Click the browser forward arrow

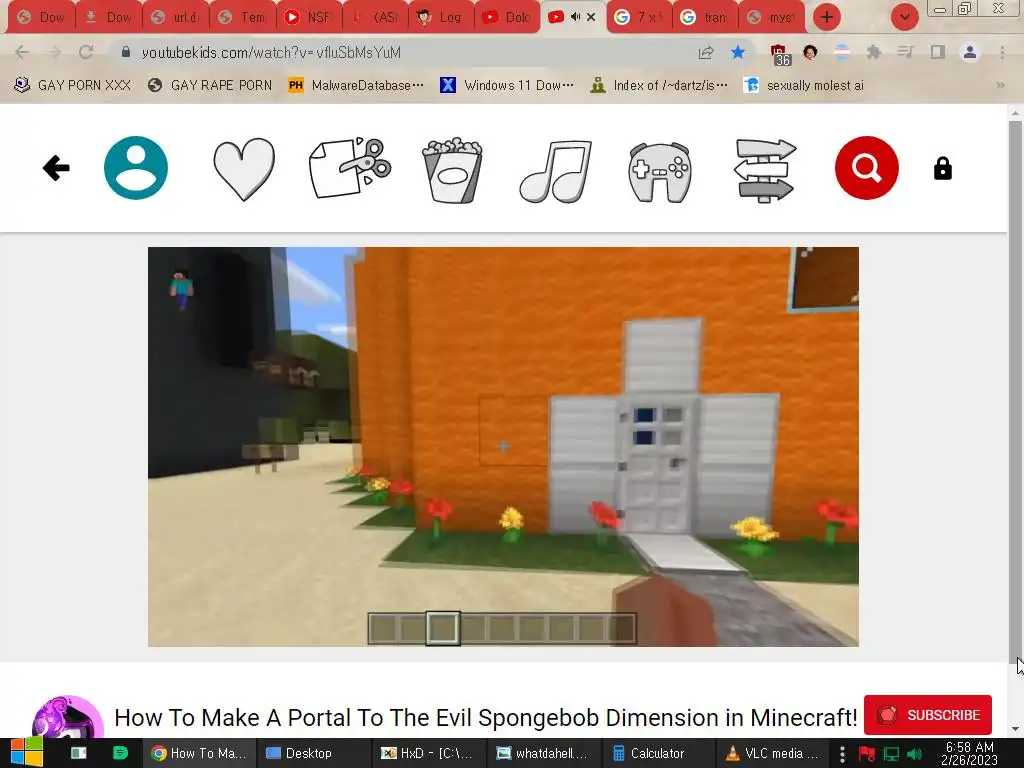point(54,52)
